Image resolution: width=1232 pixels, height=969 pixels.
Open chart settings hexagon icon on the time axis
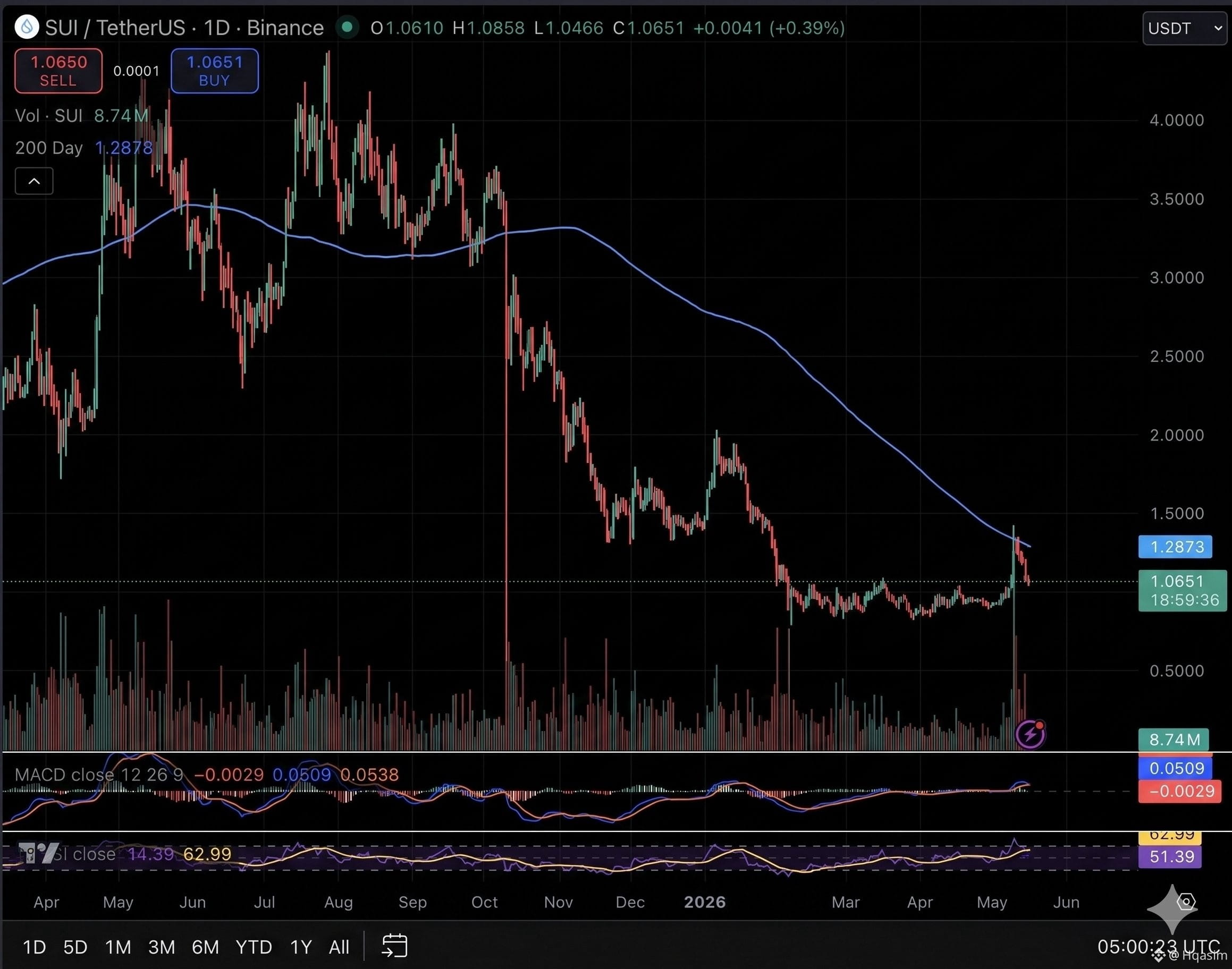tap(1186, 902)
